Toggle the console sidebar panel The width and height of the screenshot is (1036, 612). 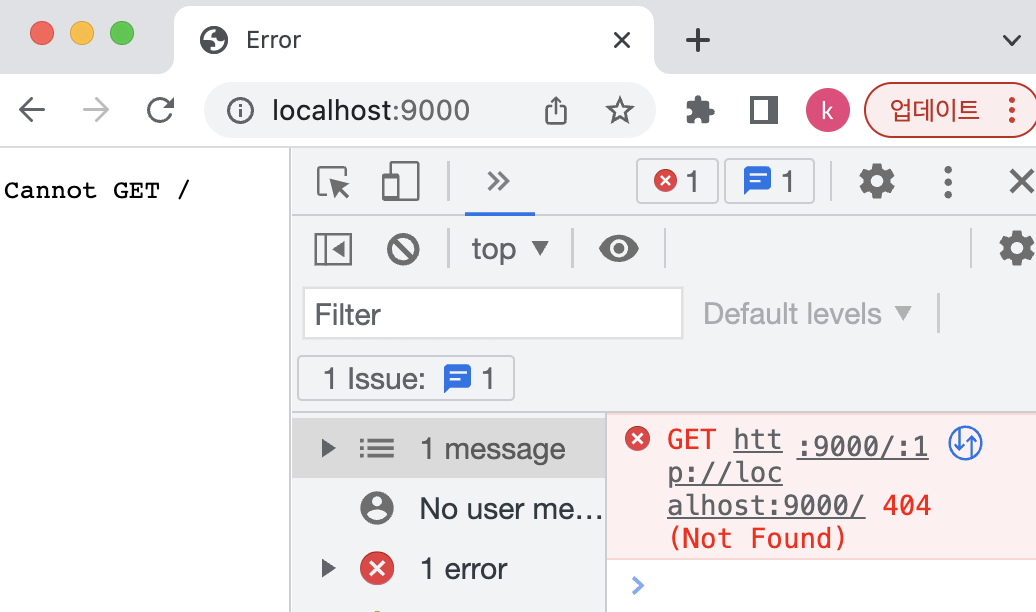[333, 249]
